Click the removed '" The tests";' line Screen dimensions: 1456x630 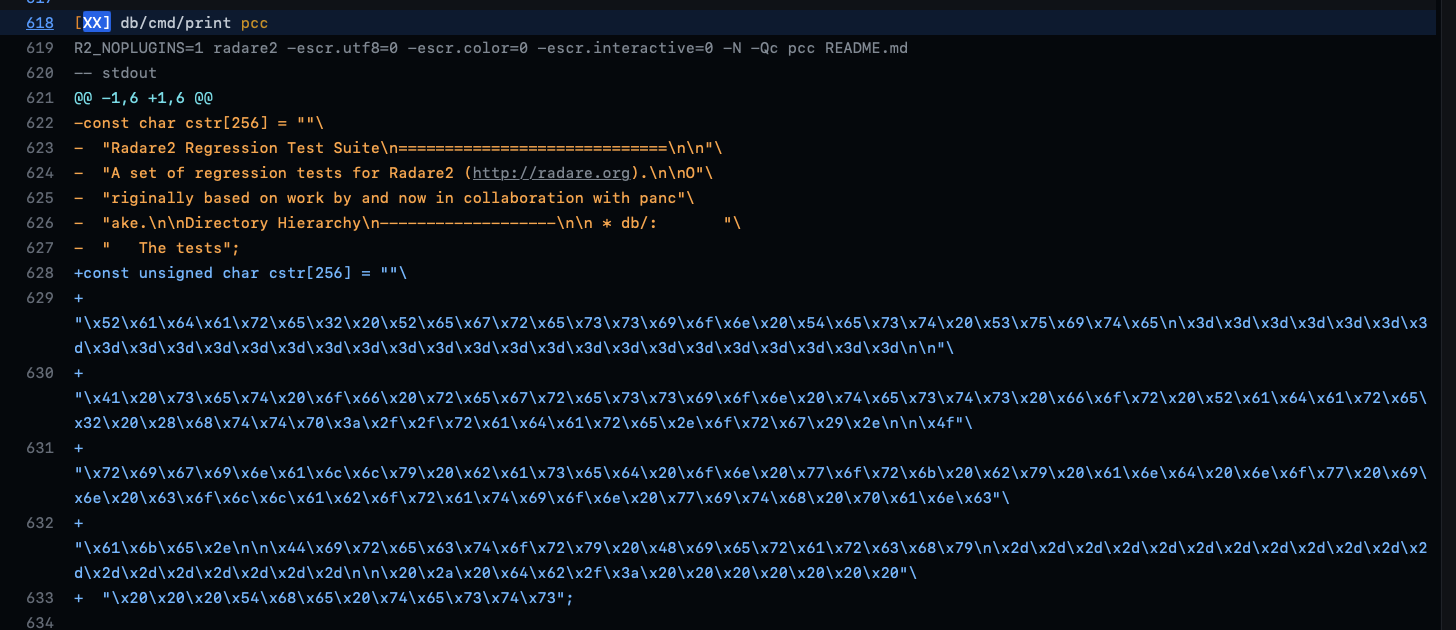tap(157, 248)
